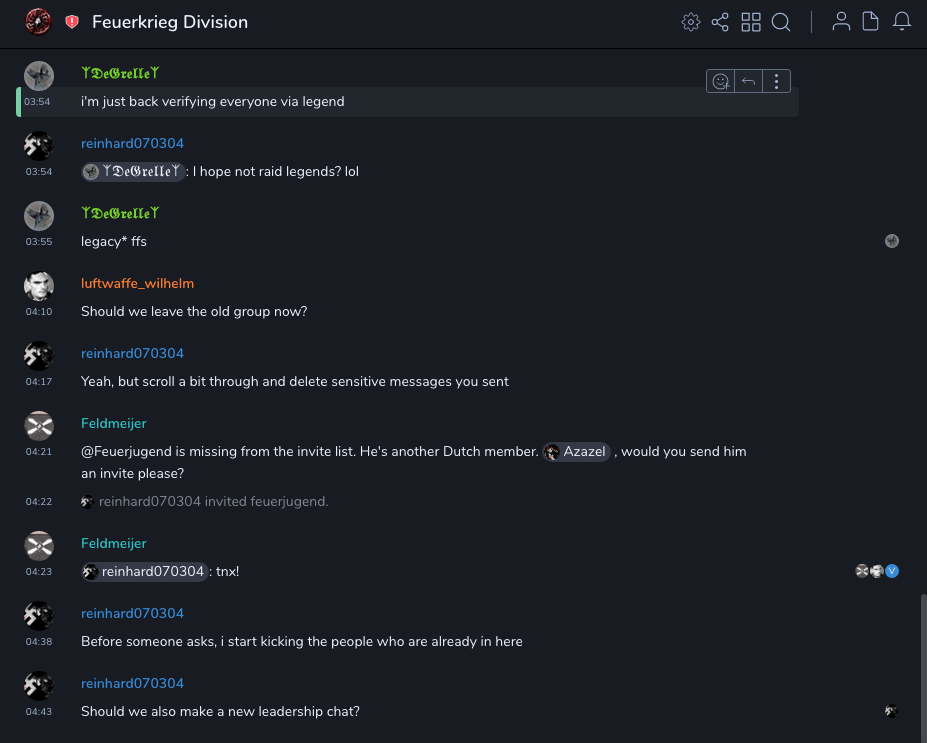Search messages with magnifier icon
The width and height of the screenshot is (927, 743).
781,22
